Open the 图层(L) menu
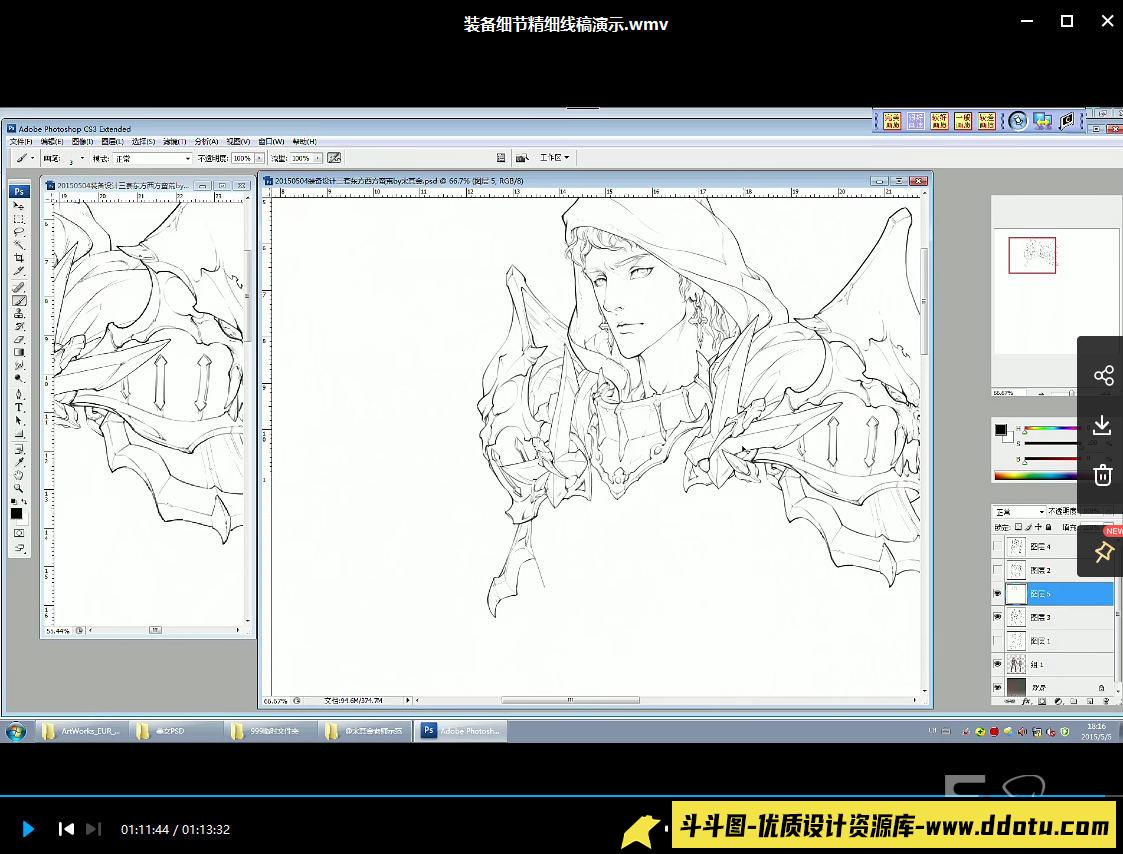 coord(112,142)
